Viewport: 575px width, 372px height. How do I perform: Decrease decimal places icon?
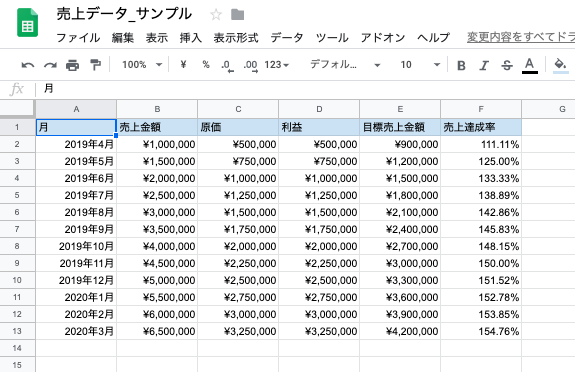click(227, 66)
